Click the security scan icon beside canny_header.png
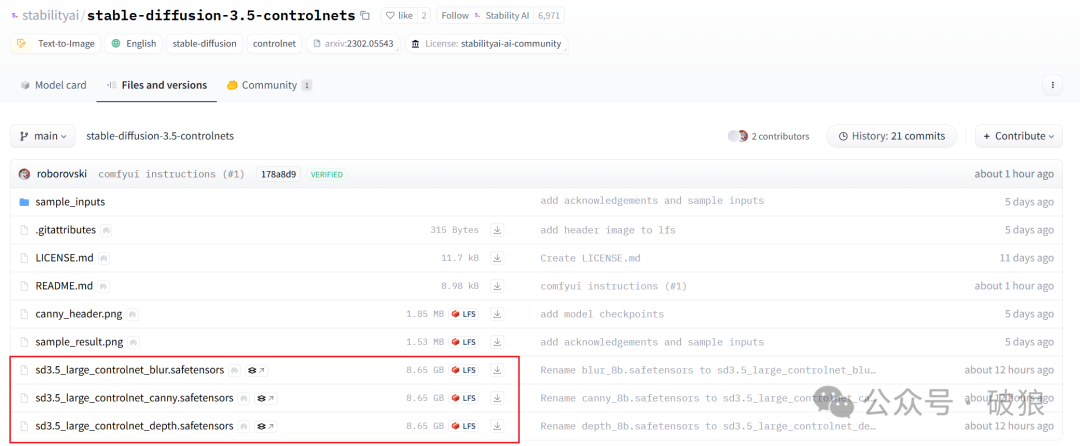Image resolution: width=1080 pixels, height=446 pixels. (x=132, y=314)
